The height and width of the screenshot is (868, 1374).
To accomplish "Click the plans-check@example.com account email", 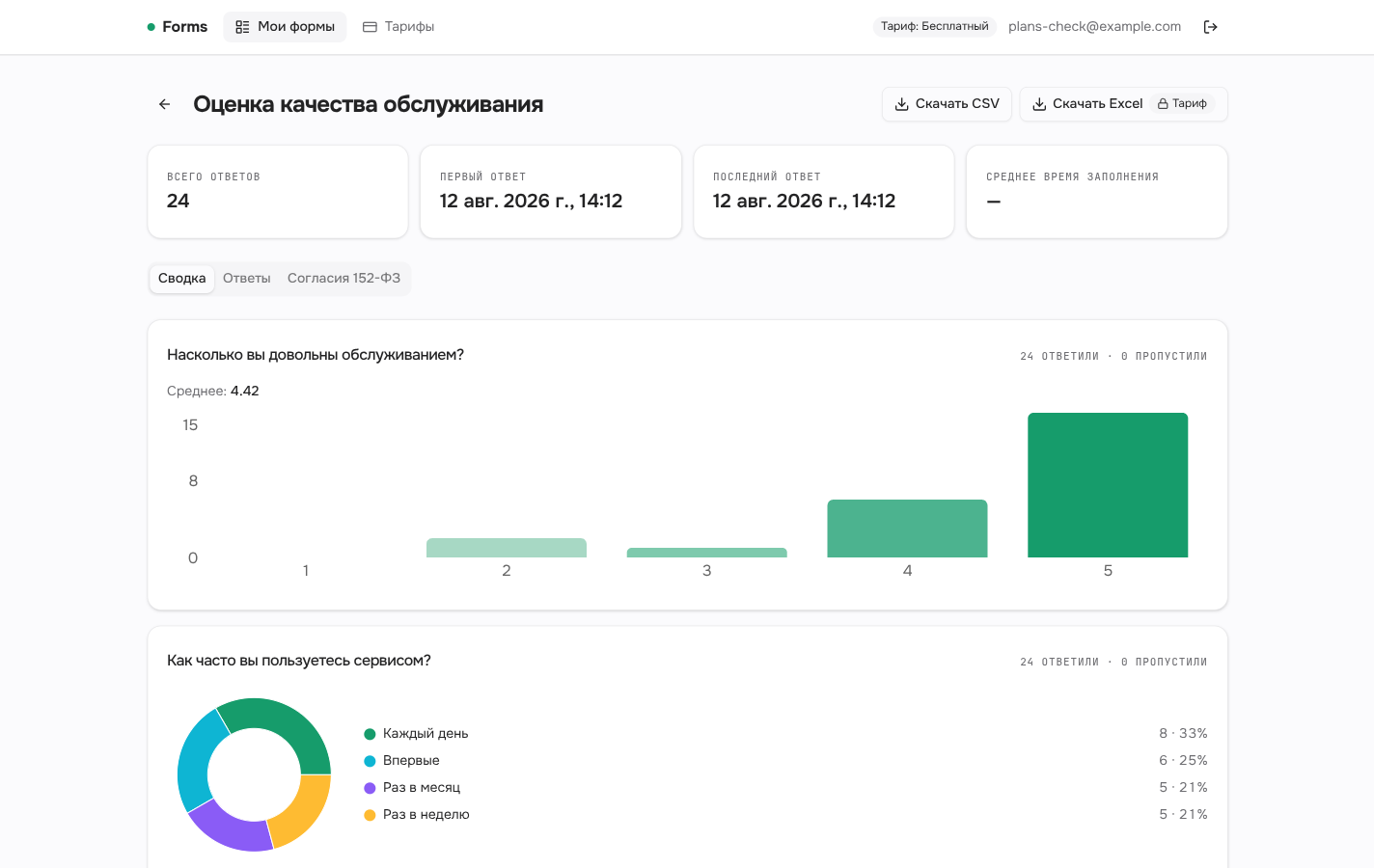I will pyautogui.click(x=1094, y=27).
